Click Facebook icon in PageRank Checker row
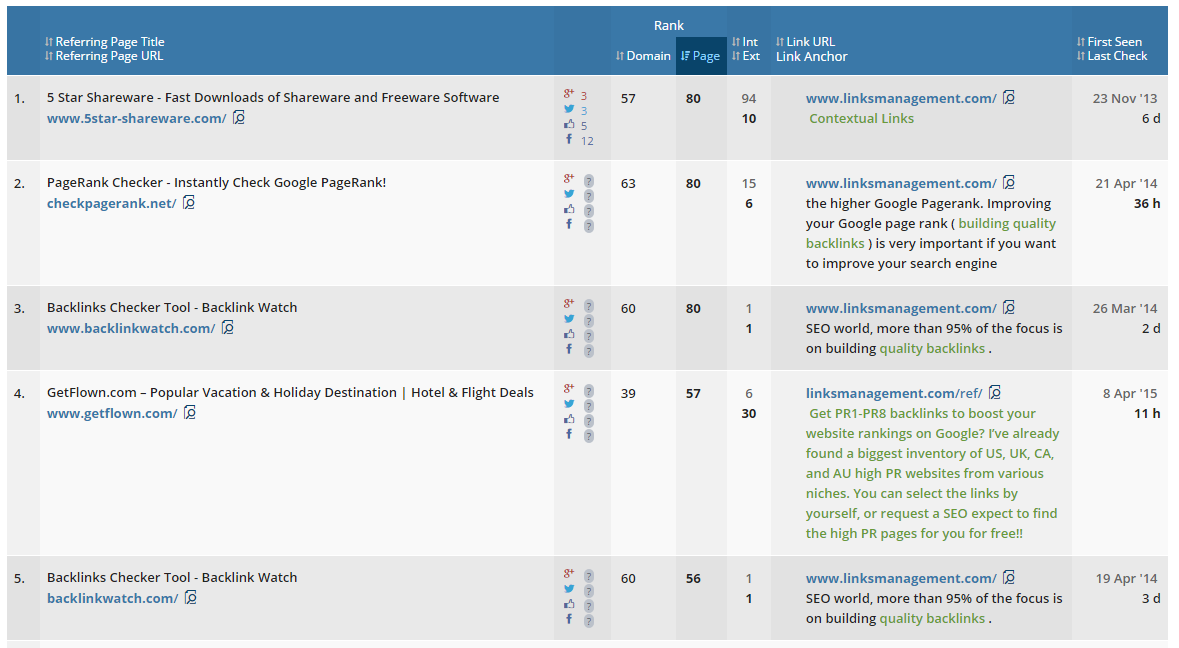The image size is (1179, 648). (x=569, y=224)
